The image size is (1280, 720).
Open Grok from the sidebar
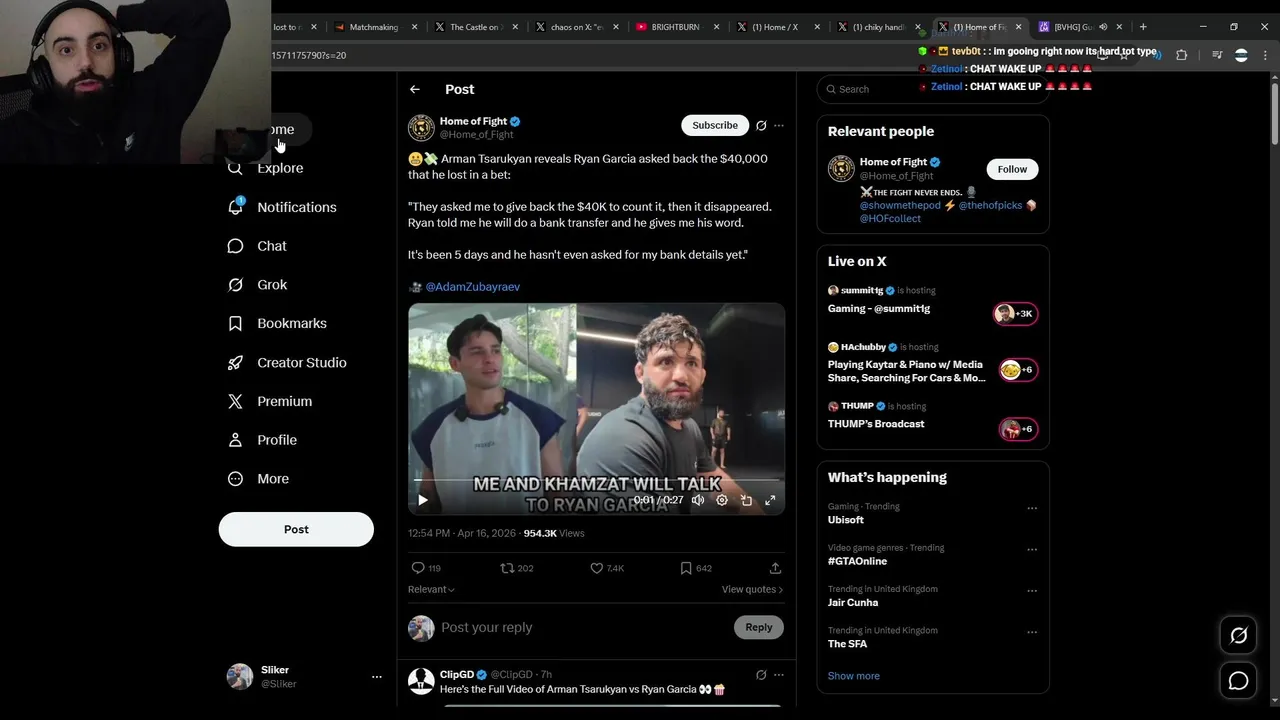(258, 285)
